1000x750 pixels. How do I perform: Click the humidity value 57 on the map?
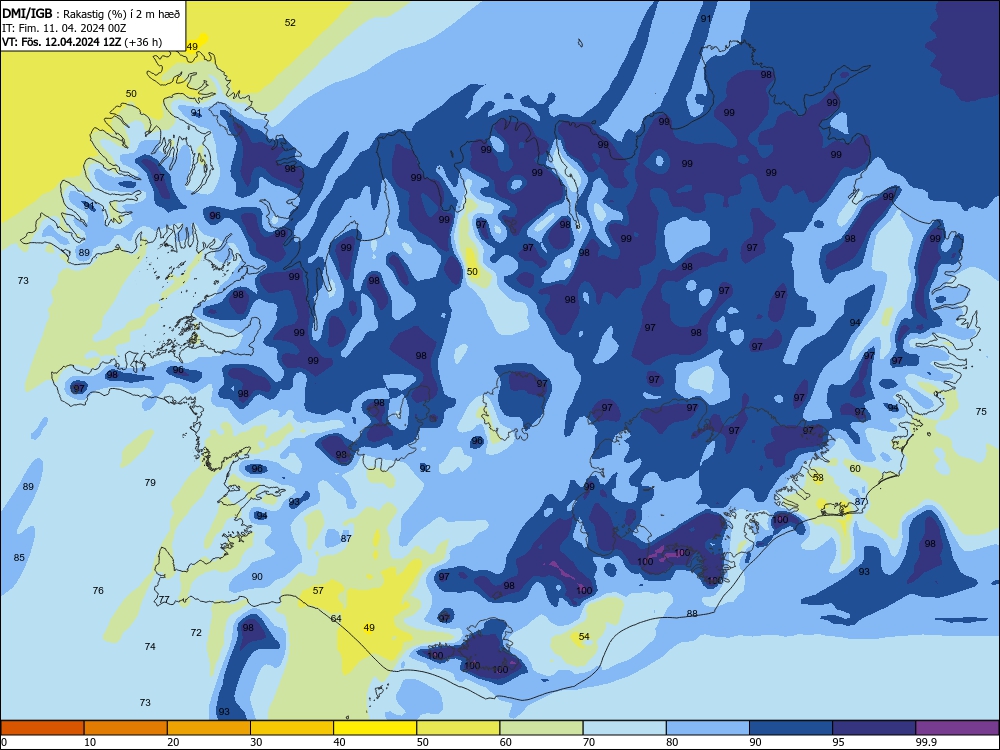click(x=318, y=591)
